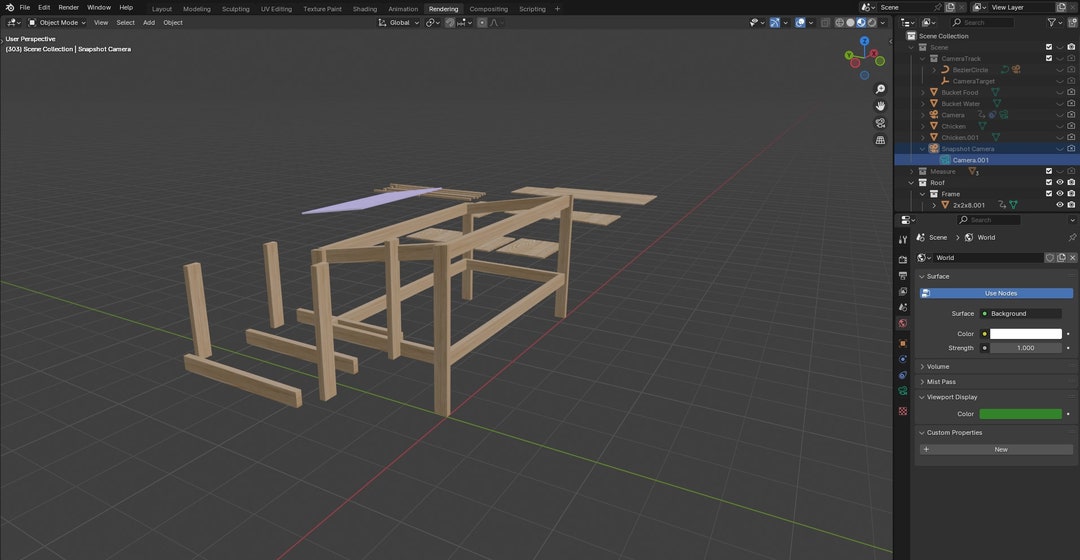Open the Object Data camera properties tab
This screenshot has height=560, width=1080.
point(903,391)
